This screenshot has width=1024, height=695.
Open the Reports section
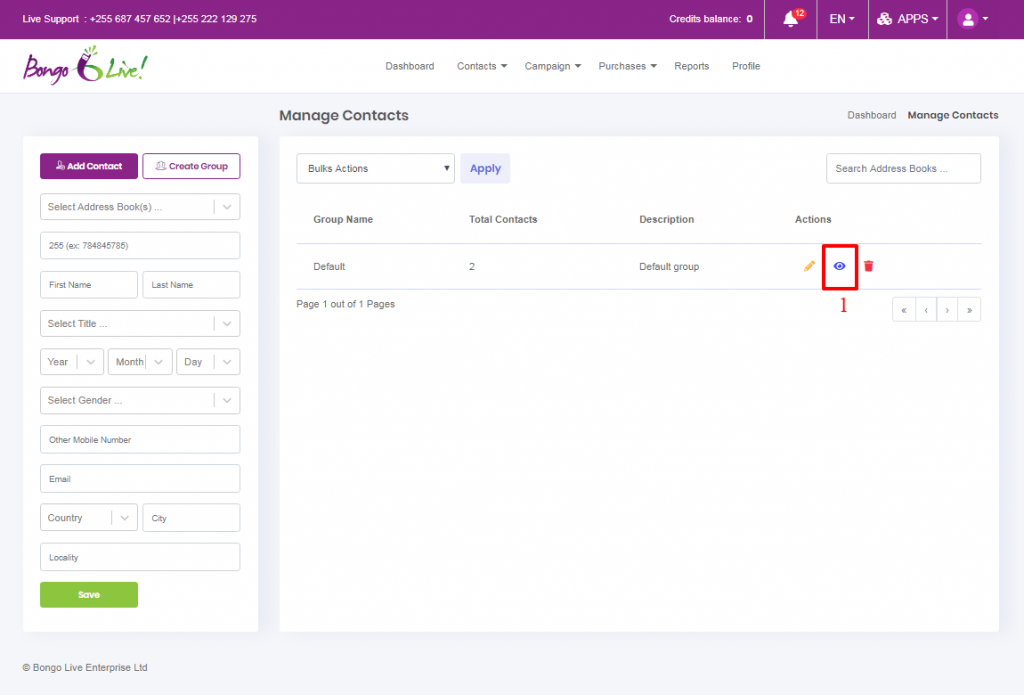[x=691, y=65]
